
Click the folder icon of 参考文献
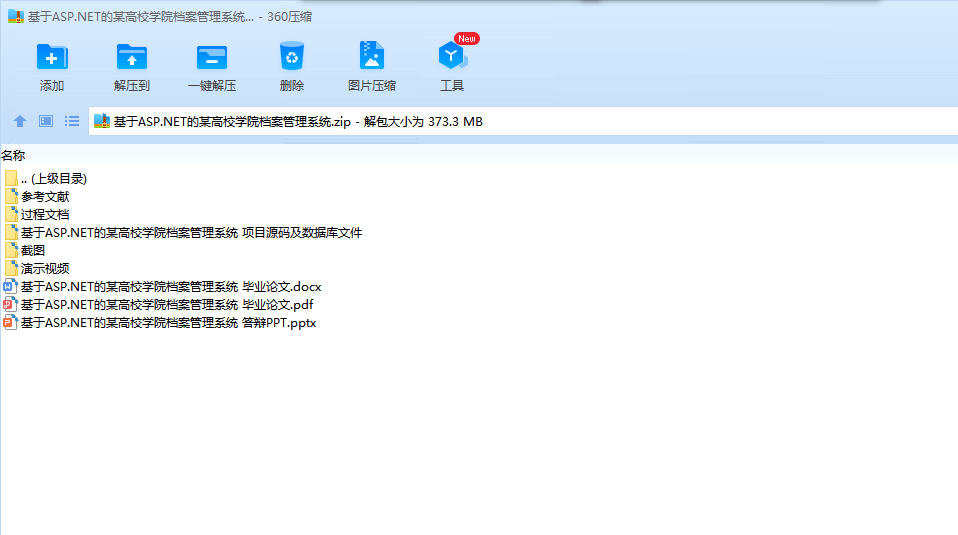[x=11, y=196]
